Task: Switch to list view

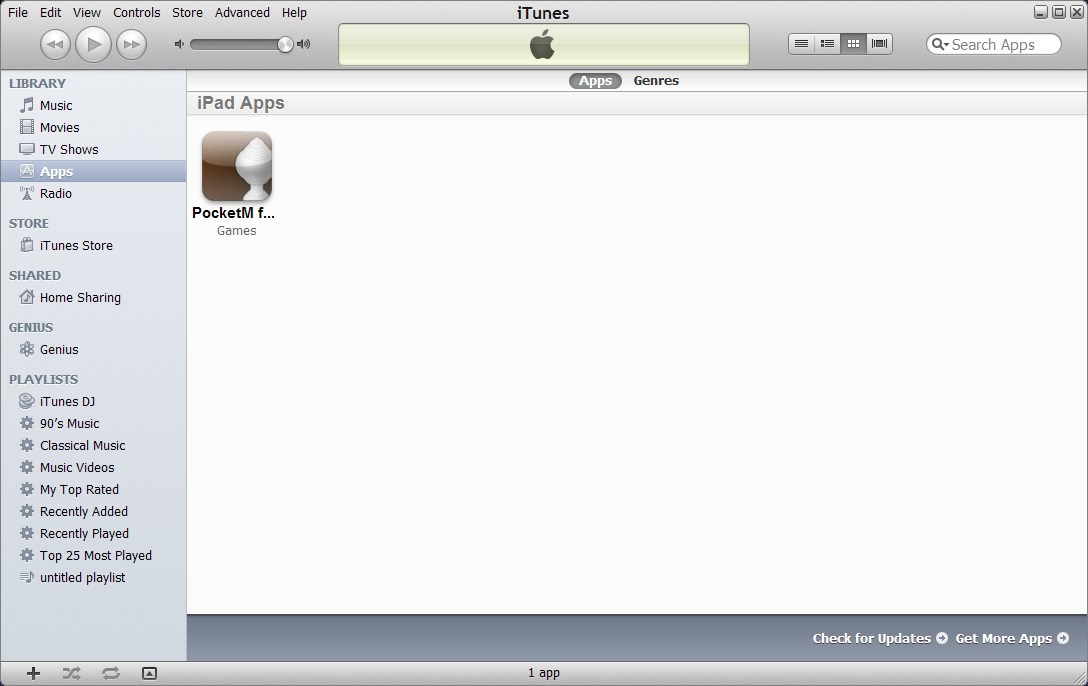Action: pos(801,44)
